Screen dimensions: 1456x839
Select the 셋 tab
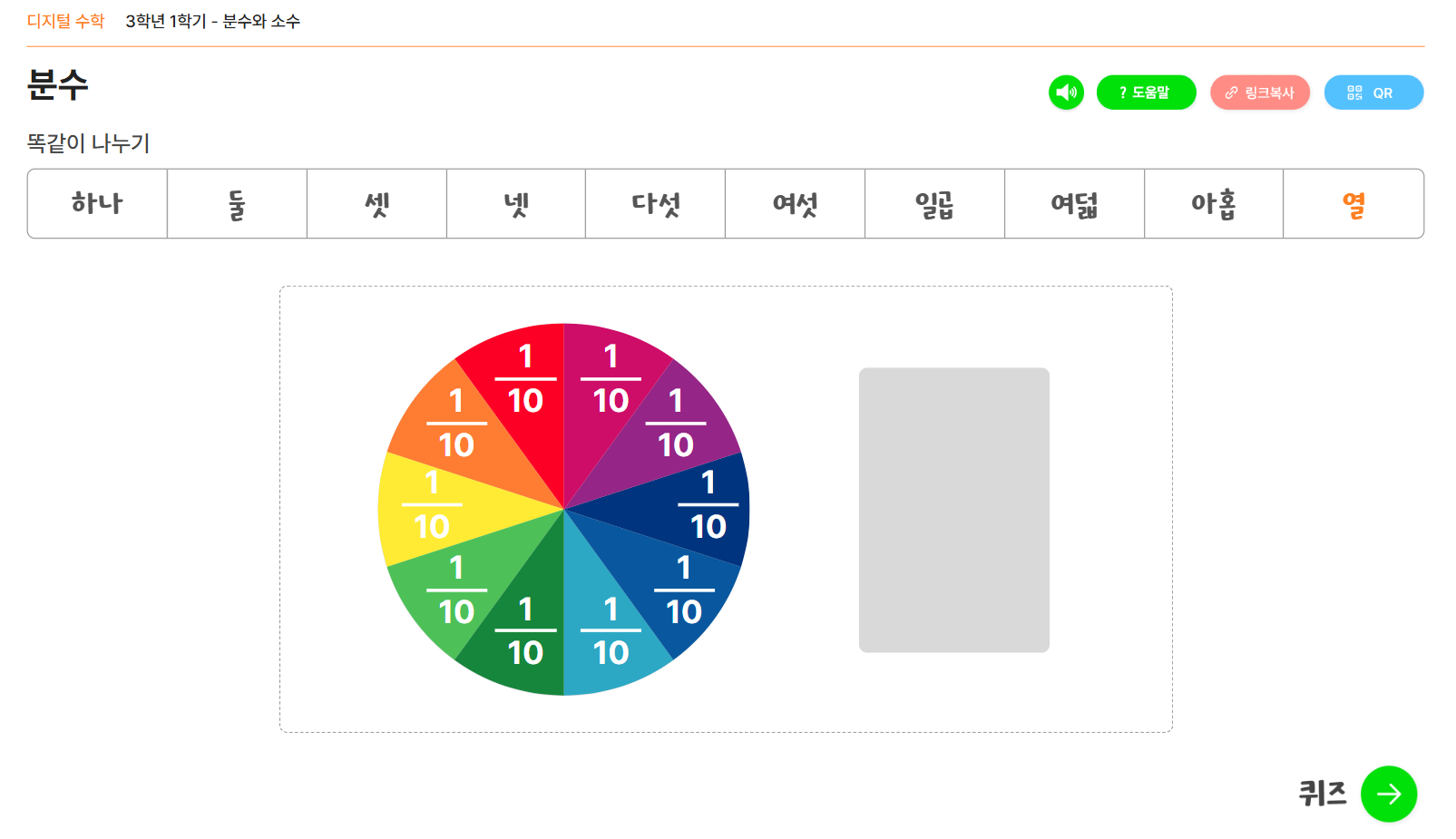pos(376,204)
